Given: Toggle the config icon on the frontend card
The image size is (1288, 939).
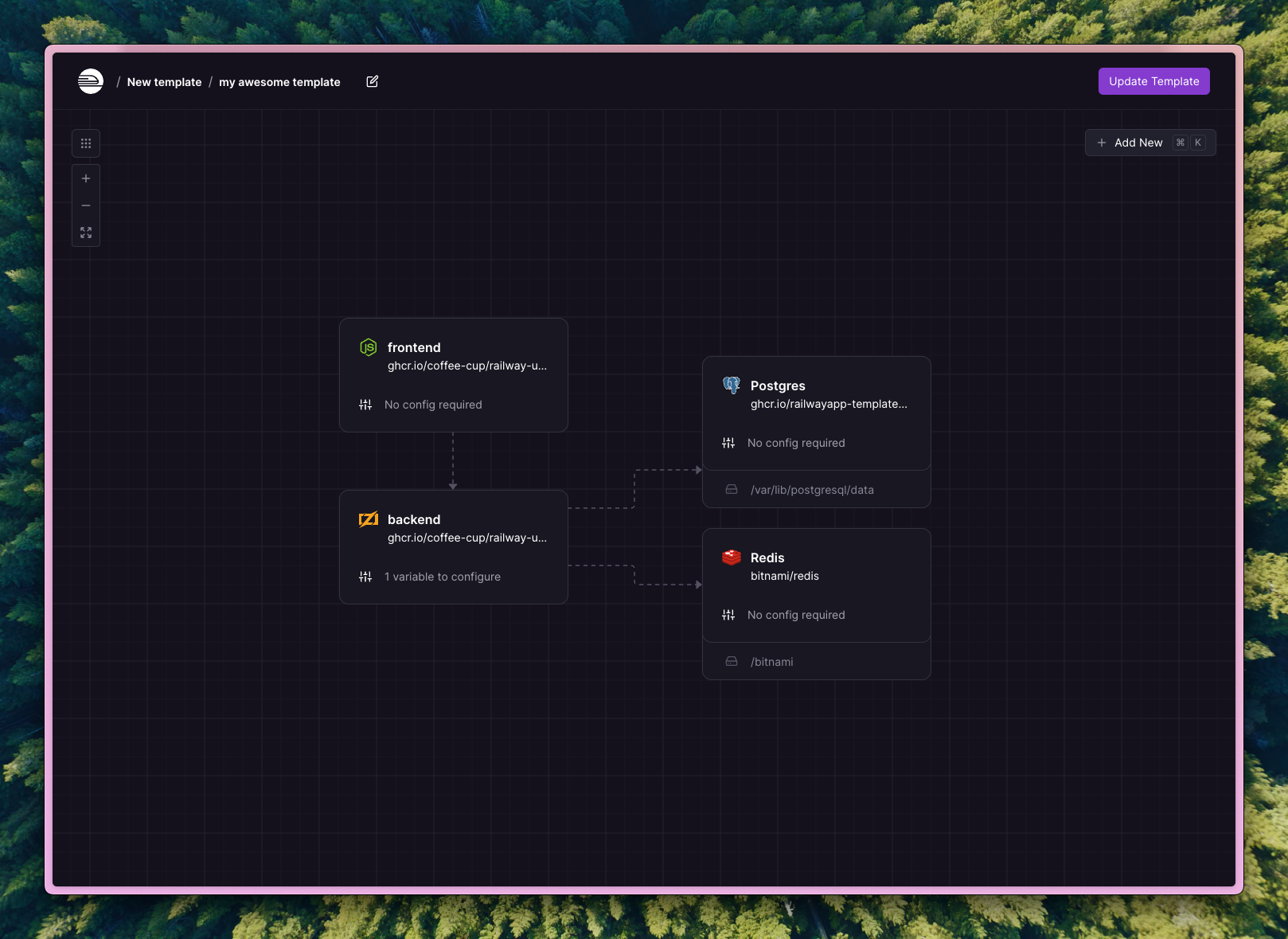Looking at the screenshot, I should click(366, 404).
